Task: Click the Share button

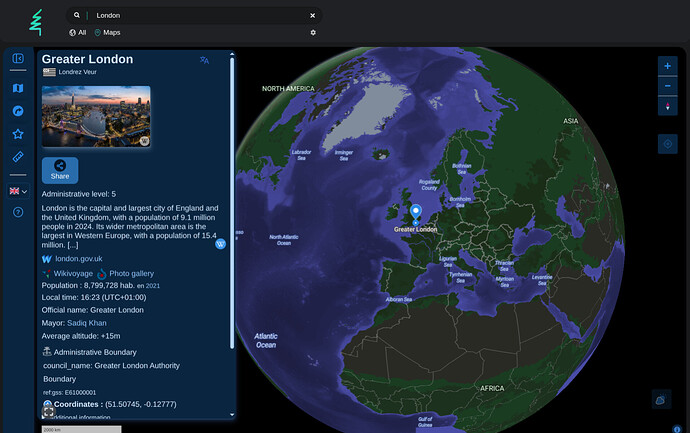Action: coord(60,170)
